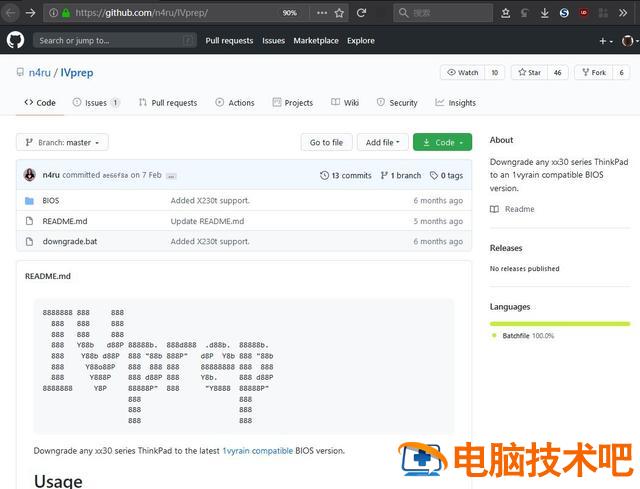Open the Projects tab

(x=293, y=103)
